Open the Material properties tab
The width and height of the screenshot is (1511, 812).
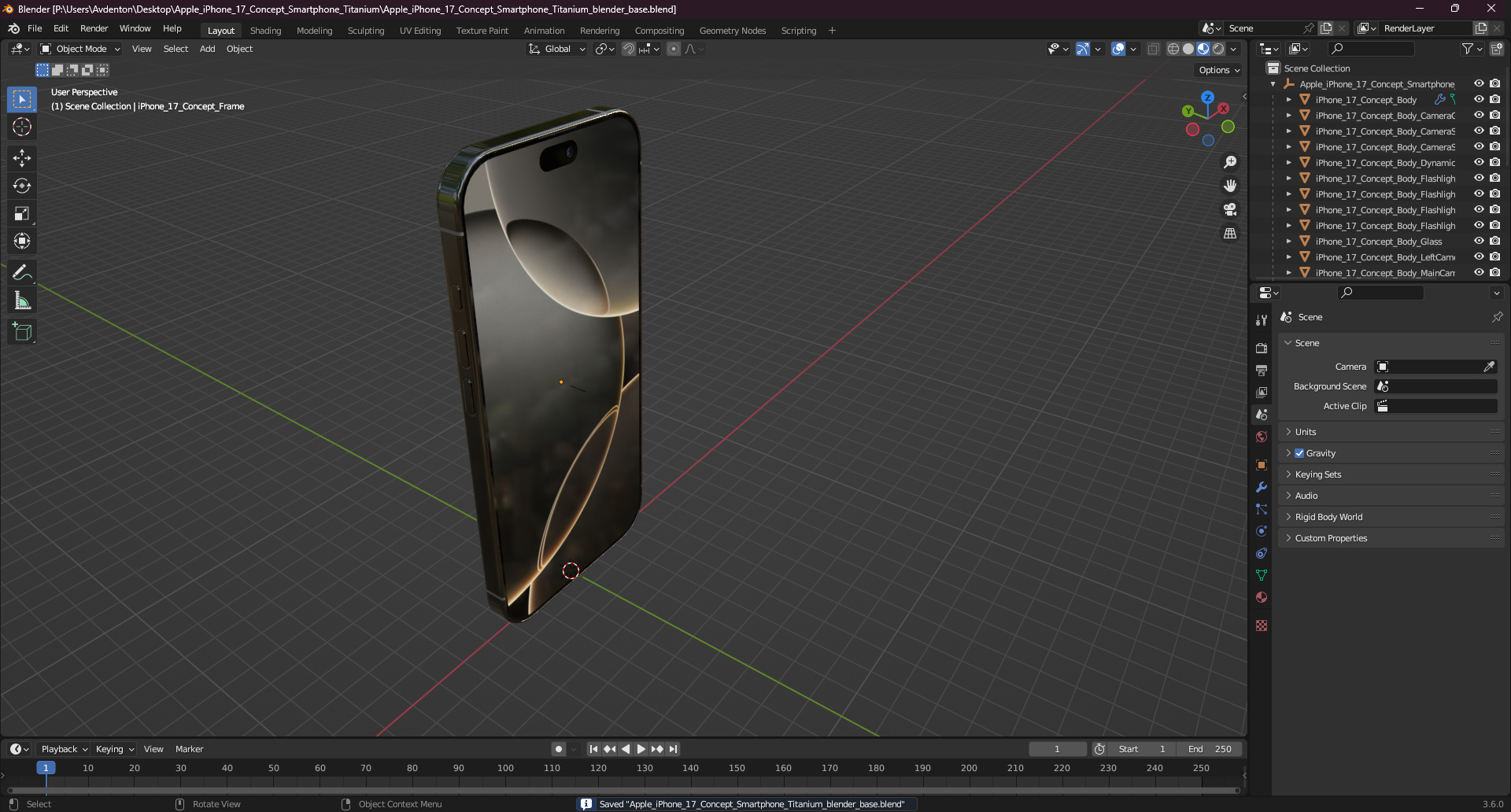click(x=1262, y=597)
